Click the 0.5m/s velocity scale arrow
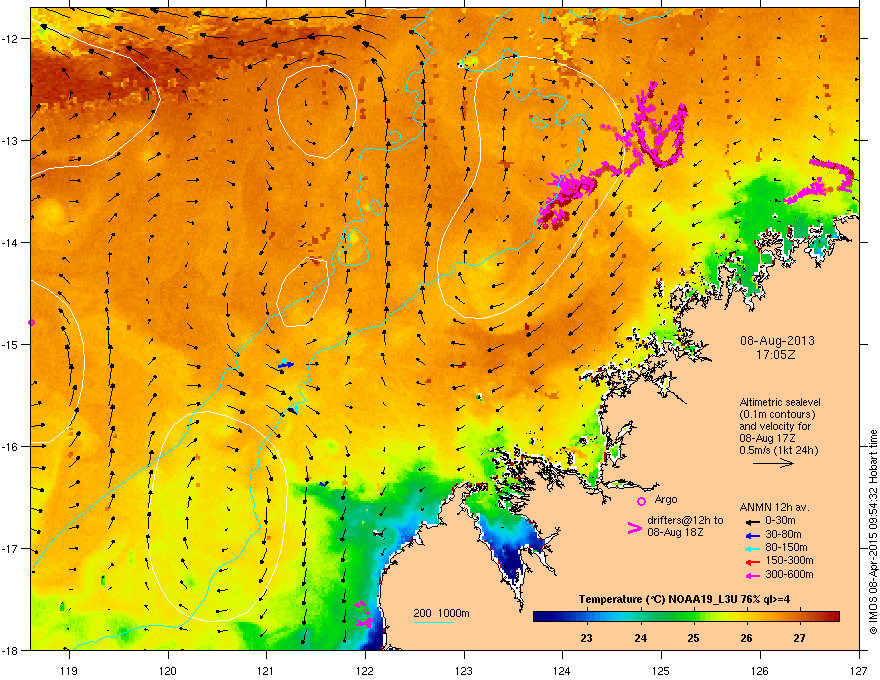 coord(773,463)
